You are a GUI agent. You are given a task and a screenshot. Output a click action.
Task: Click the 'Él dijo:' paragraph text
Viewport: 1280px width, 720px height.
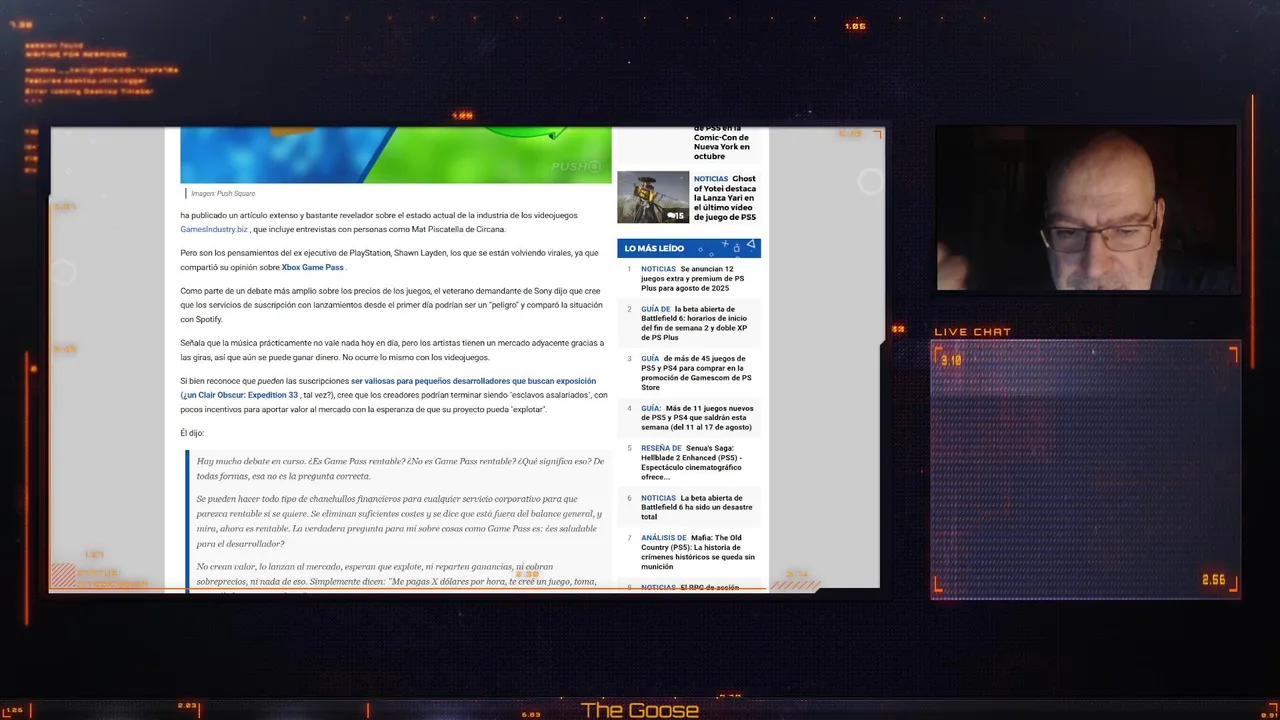click(192, 433)
